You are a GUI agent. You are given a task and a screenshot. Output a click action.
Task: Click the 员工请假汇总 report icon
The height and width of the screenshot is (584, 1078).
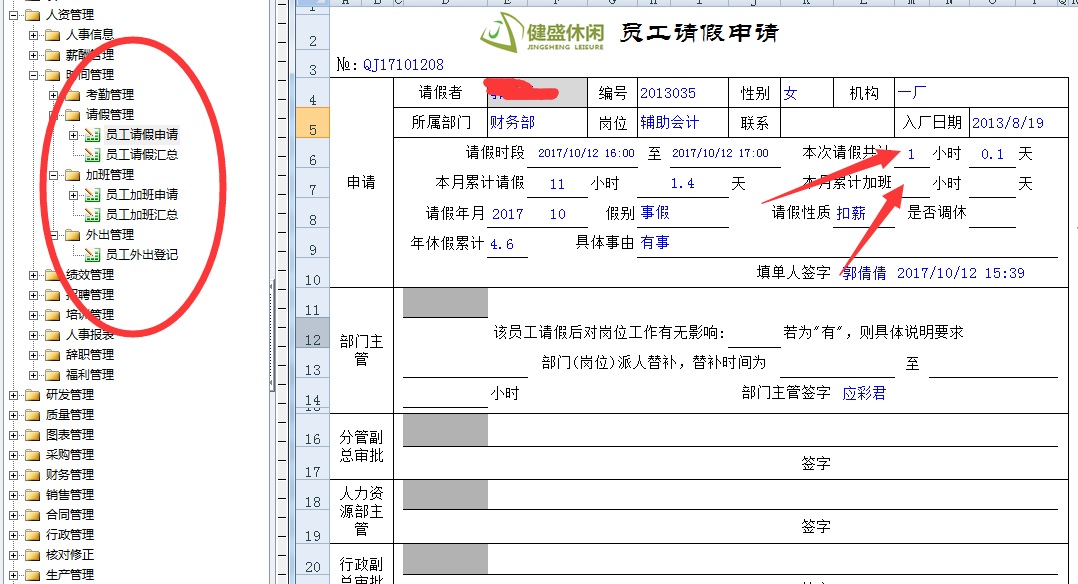(92, 155)
